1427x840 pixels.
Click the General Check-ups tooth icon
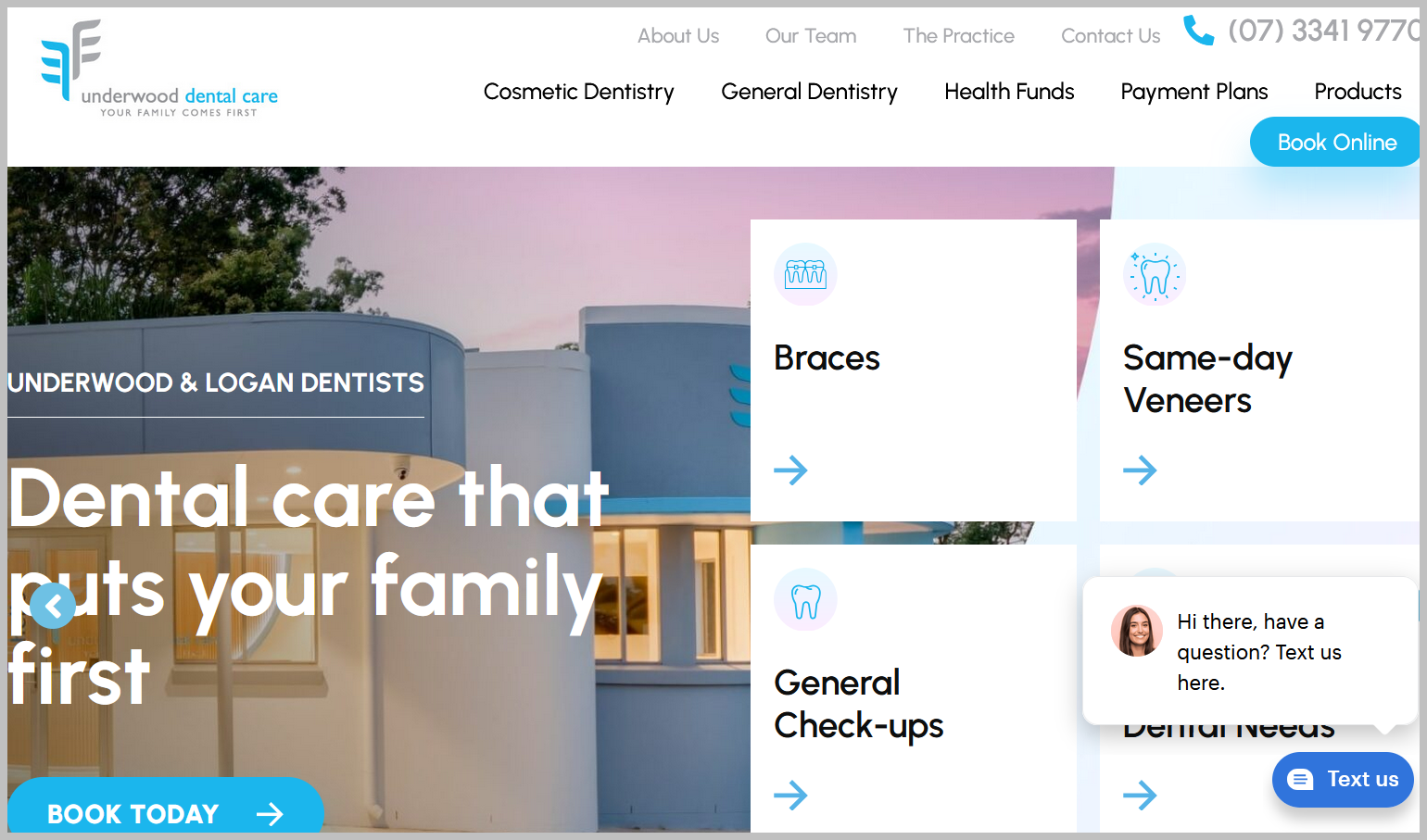pyautogui.click(x=805, y=599)
